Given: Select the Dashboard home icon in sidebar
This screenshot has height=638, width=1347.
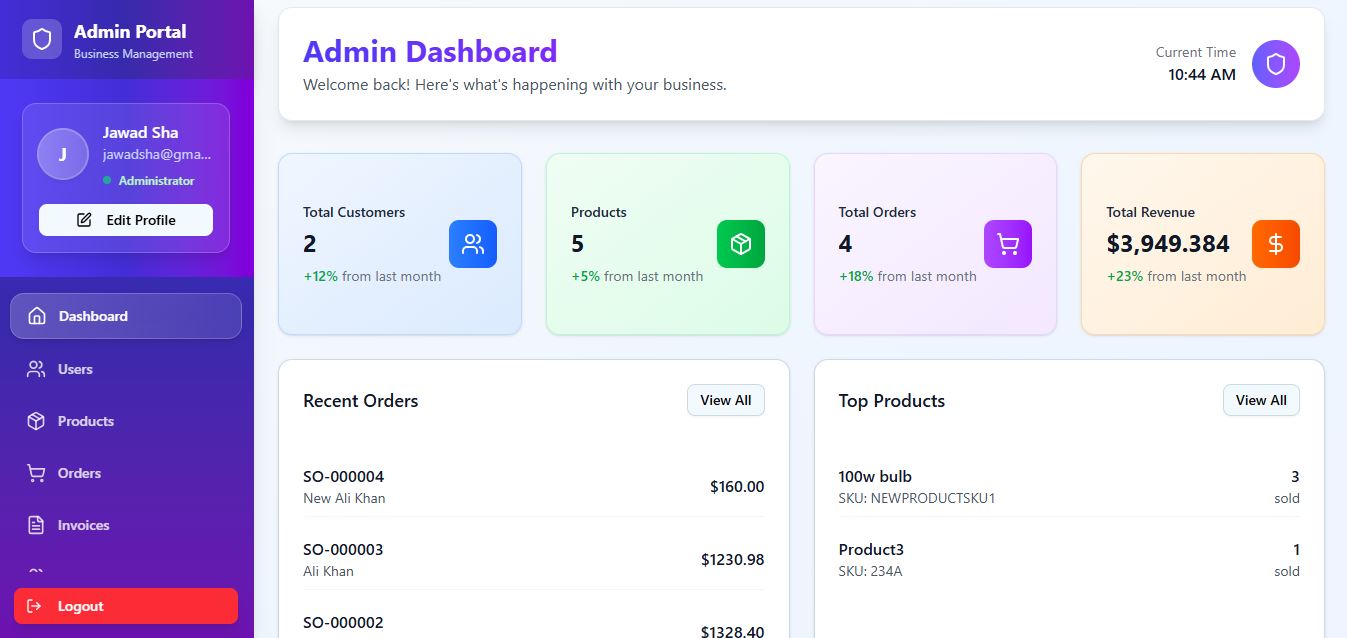Looking at the screenshot, I should tap(35, 315).
